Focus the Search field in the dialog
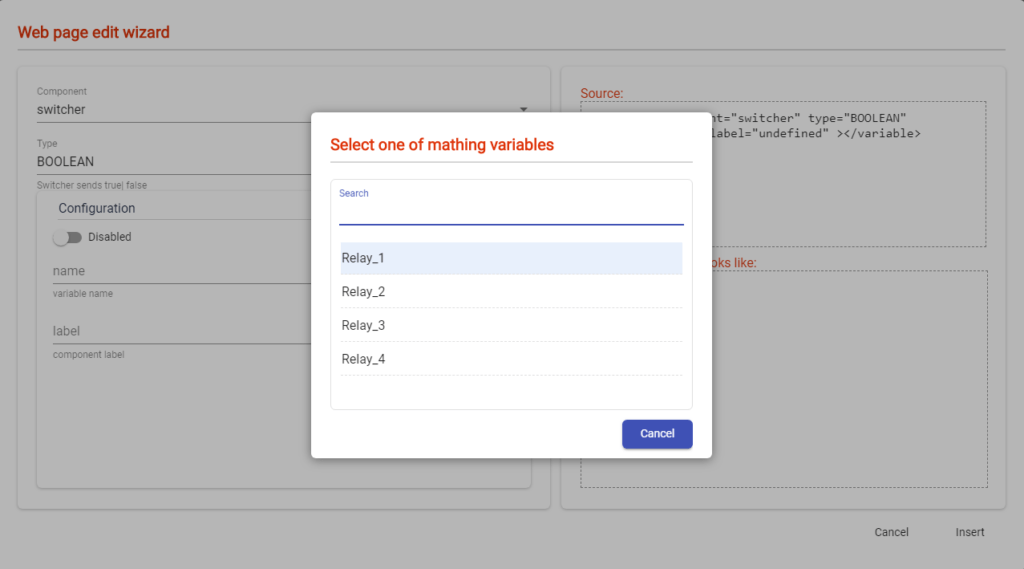The width and height of the screenshot is (1024, 569). [x=511, y=213]
